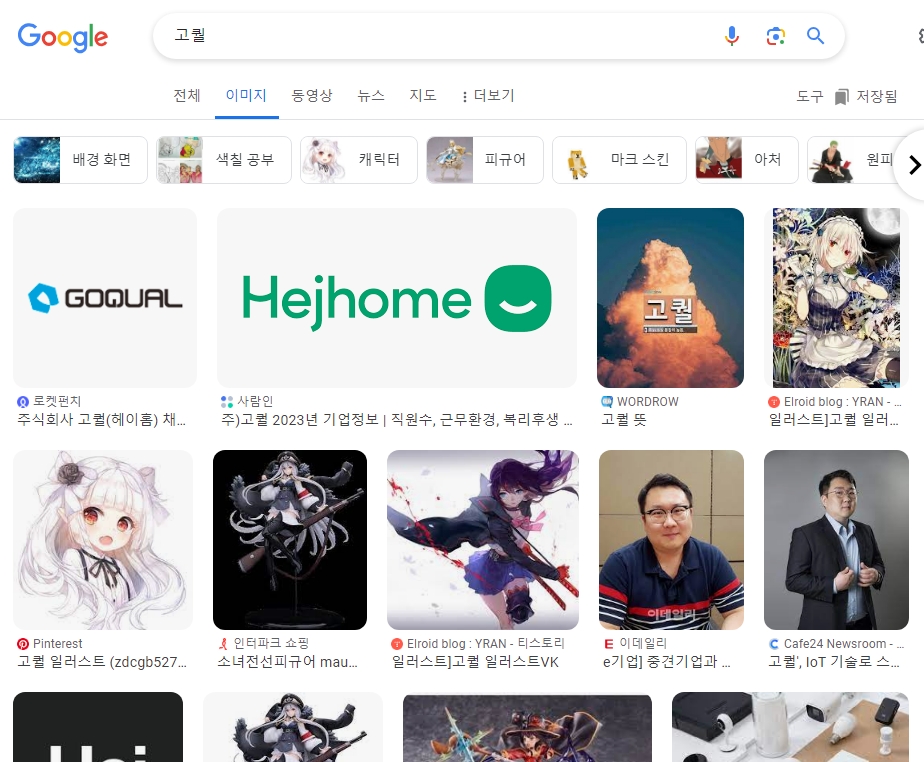
Task: Open the smart home devices product image
Action: (790, 727)
